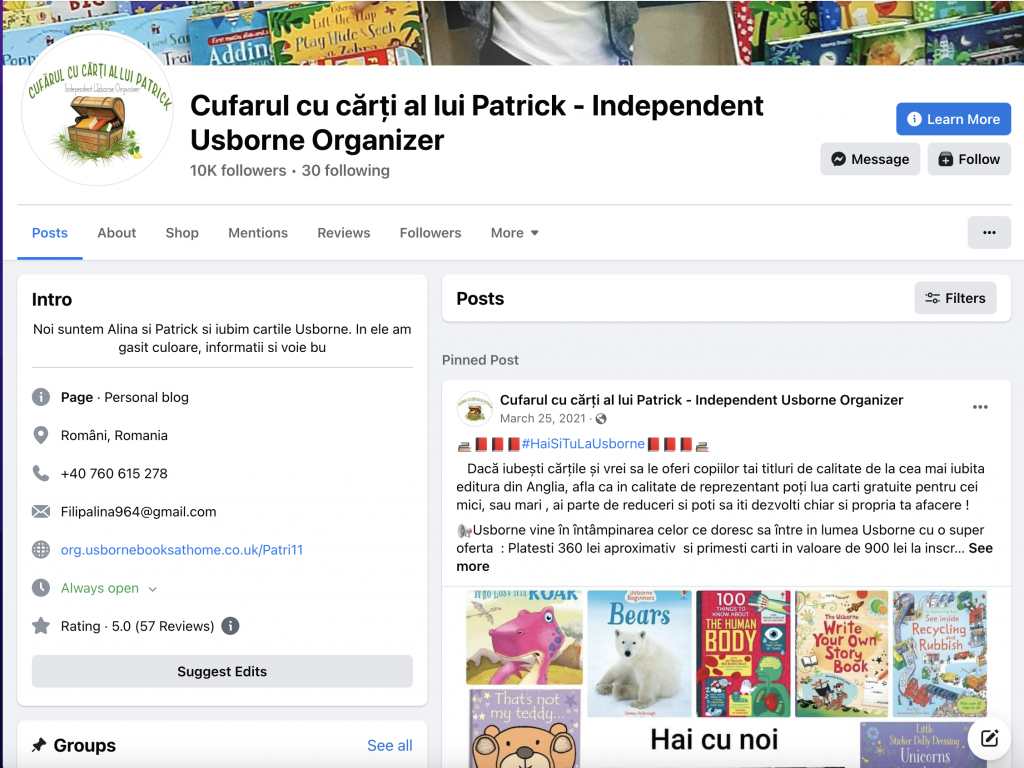Open org.usbornebooksathome.co.uk/Patri11 link
Viewport: 1024px width, 768px height.
(182, 550)
